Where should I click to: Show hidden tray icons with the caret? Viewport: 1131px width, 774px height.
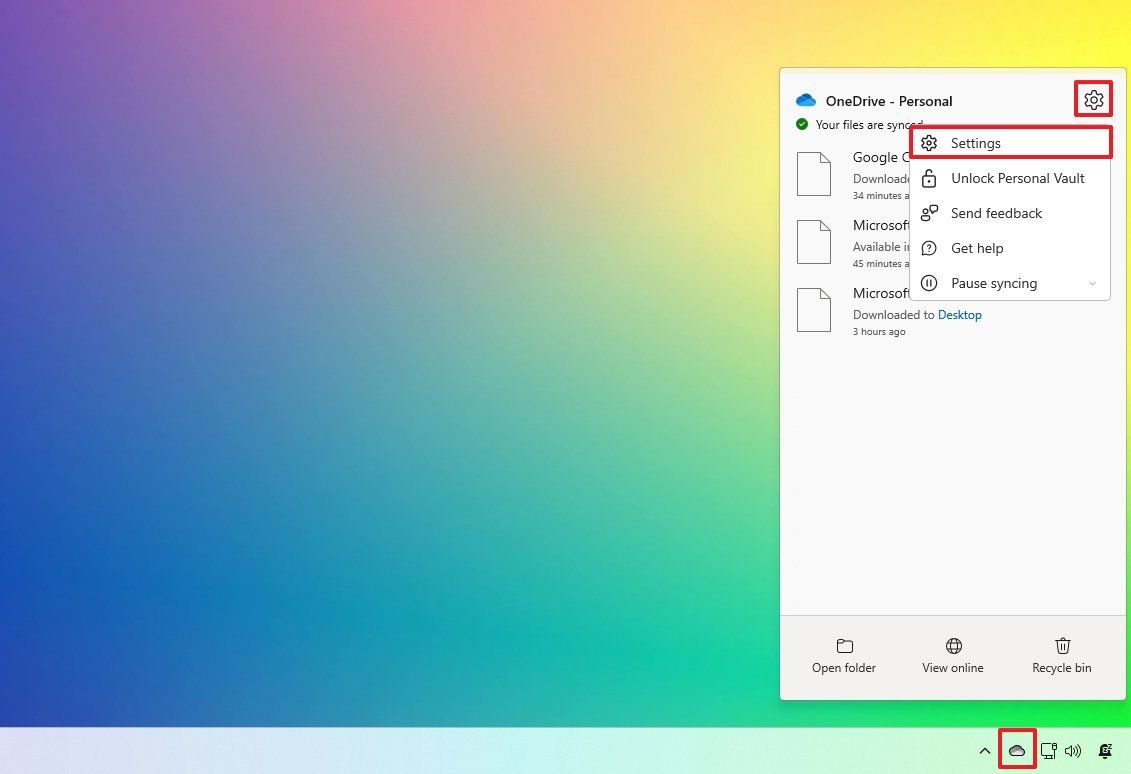[x=985, y=750]
